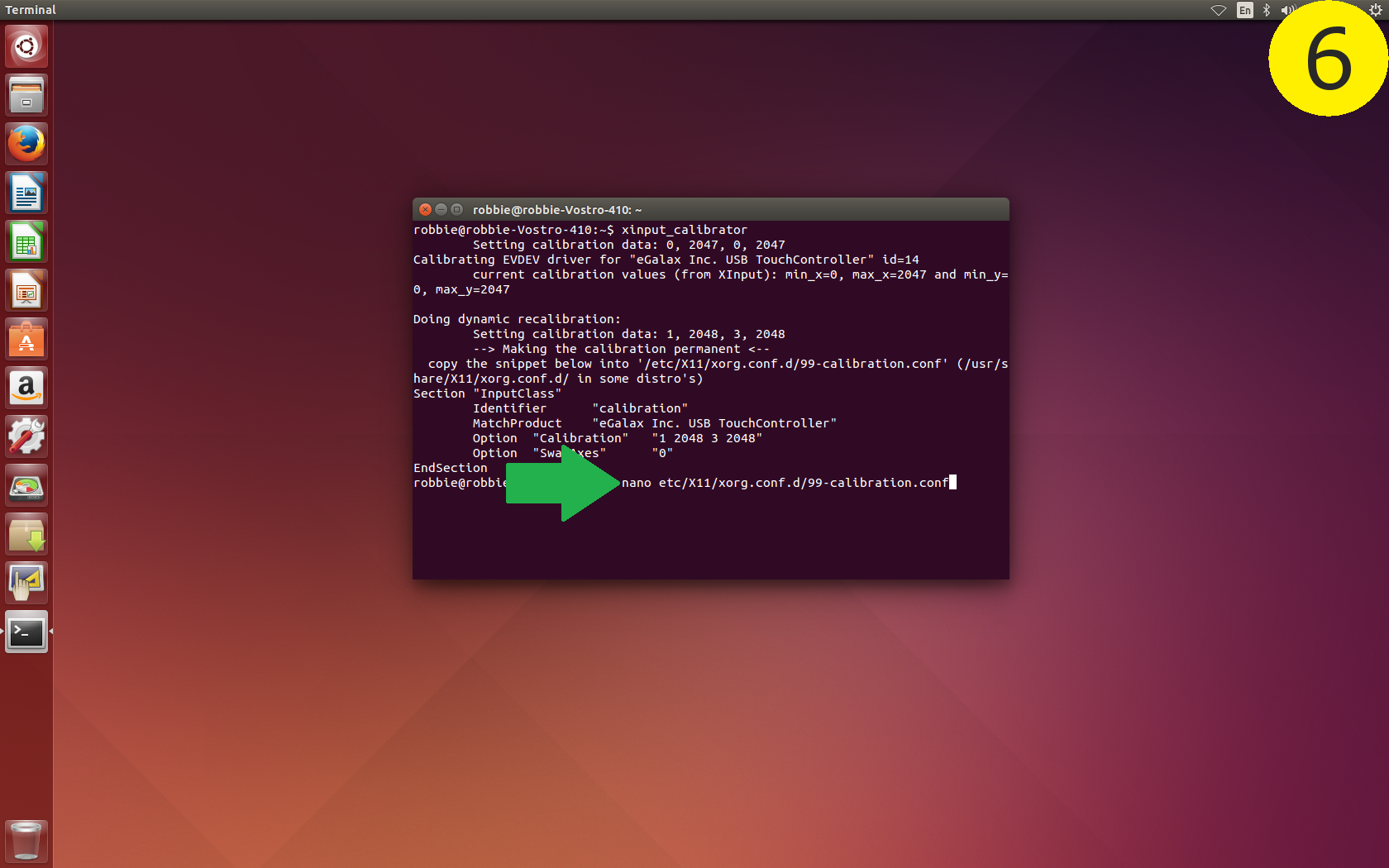Open the En keyboard layout indicator

(x=1245, y=10)
